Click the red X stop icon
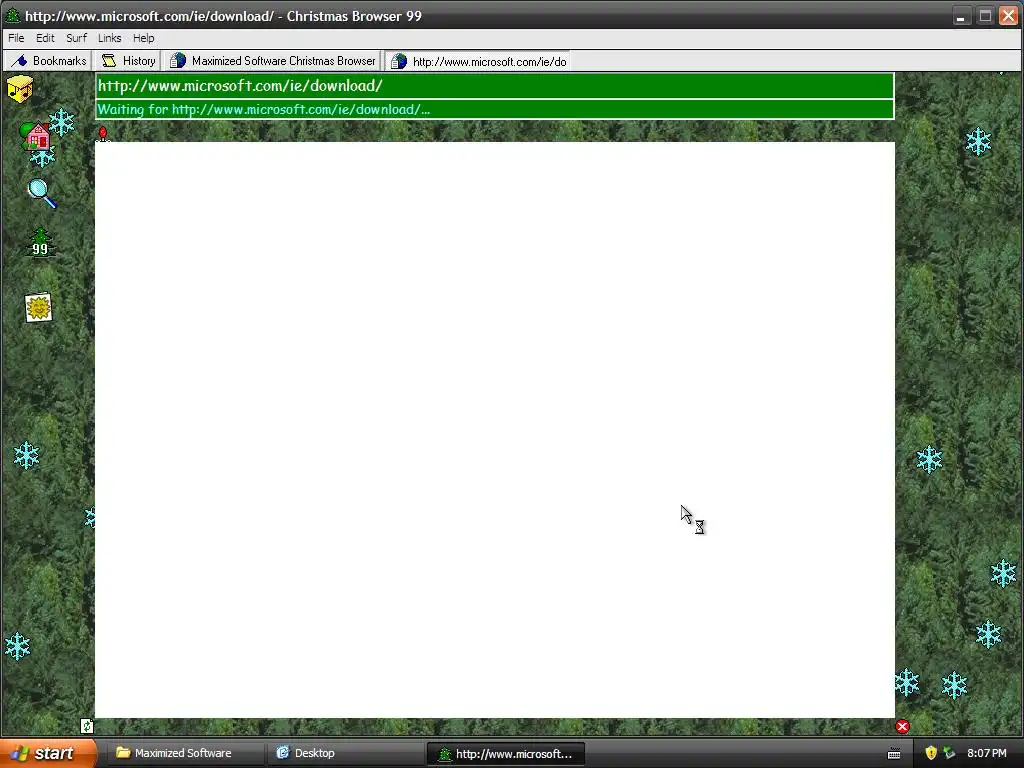The height and width of the screenshot is (768, 1024). [x=903, y=726]
